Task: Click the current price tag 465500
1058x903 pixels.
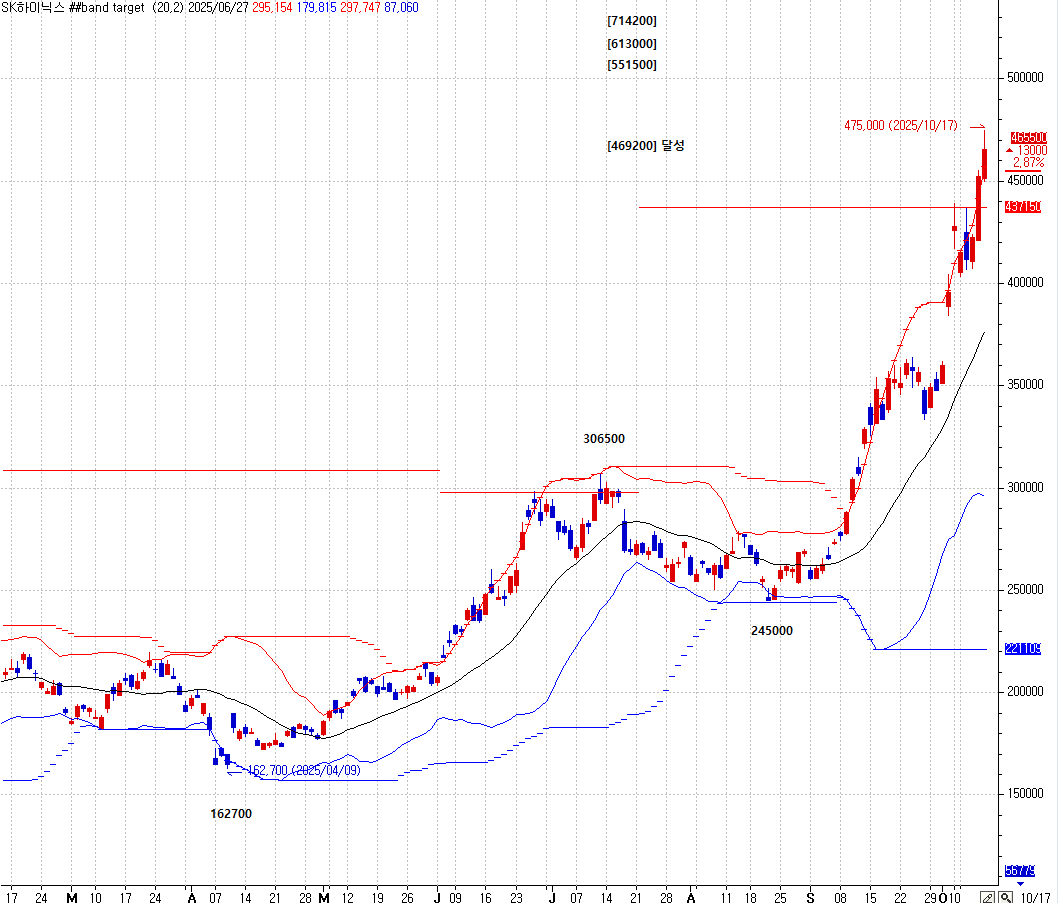Action: coord(1027,137)
